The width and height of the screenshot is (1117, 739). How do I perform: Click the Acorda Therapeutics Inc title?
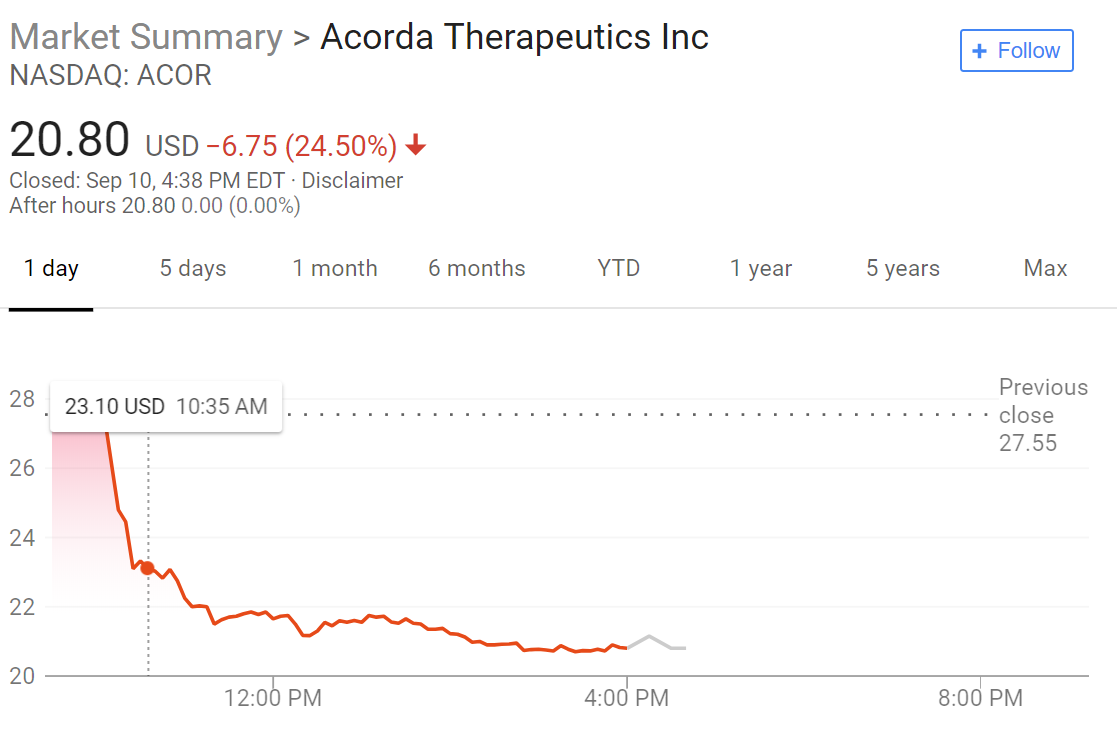pos(514,37)
